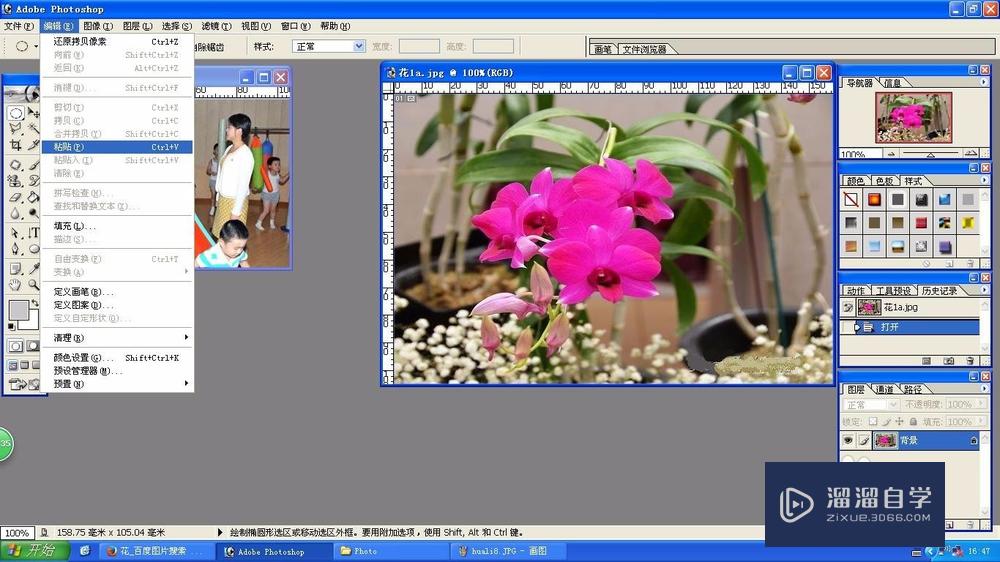Click the new style icon in Styles panel footer
Image resolution: width=1000 pixels, height=562 pixels.
(x=950, y=263)
